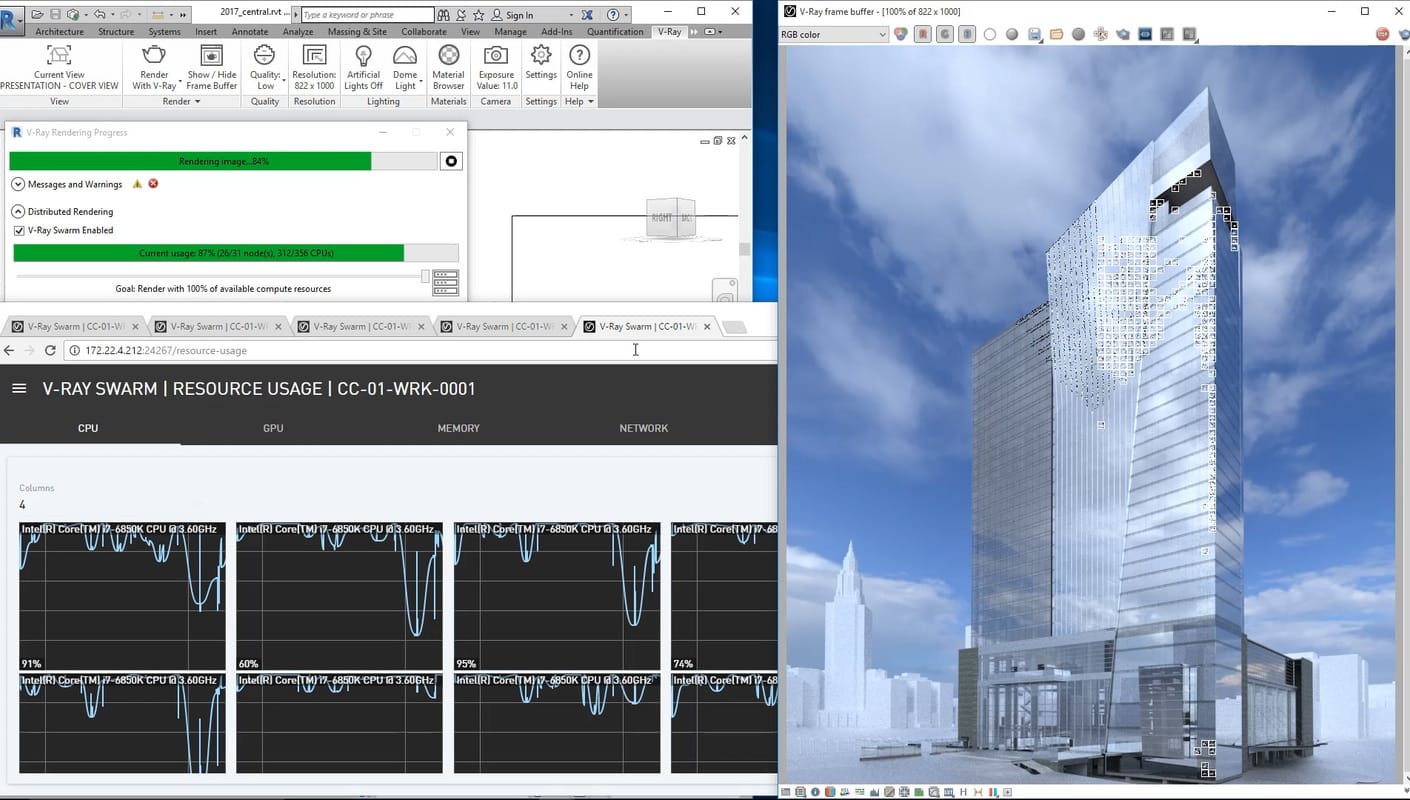The image size is (1410, 800).
Task: Click Show / Hide Frame Buffer
Action: [x=212, y=68]
